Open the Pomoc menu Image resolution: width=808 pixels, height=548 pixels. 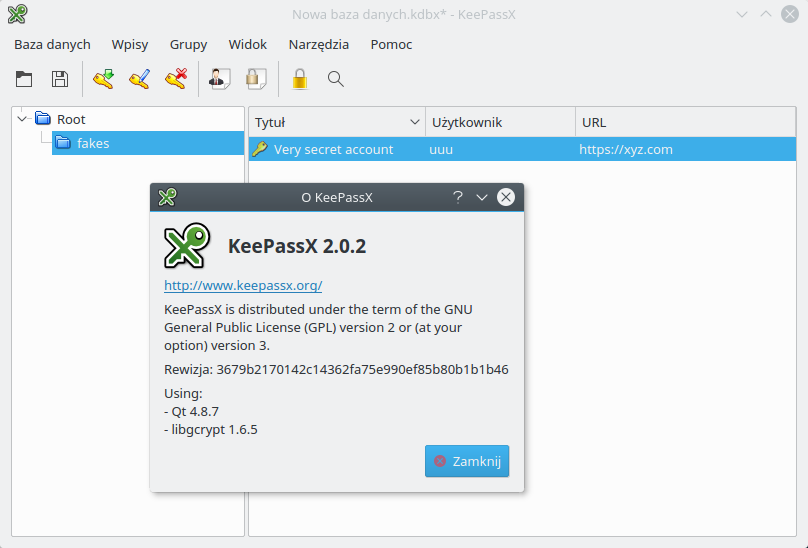[391, 44]
